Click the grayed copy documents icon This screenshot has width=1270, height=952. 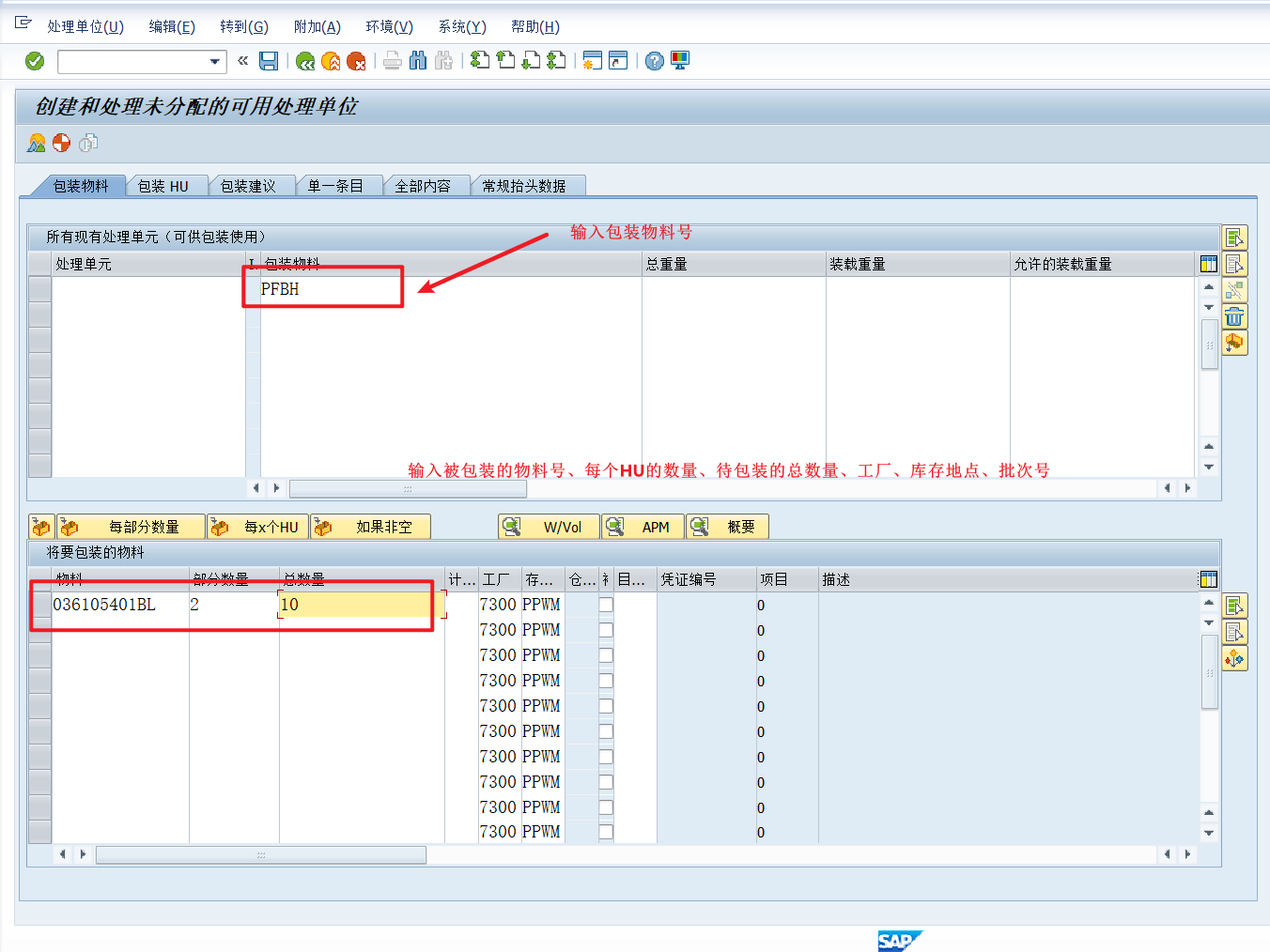[88, 143]
